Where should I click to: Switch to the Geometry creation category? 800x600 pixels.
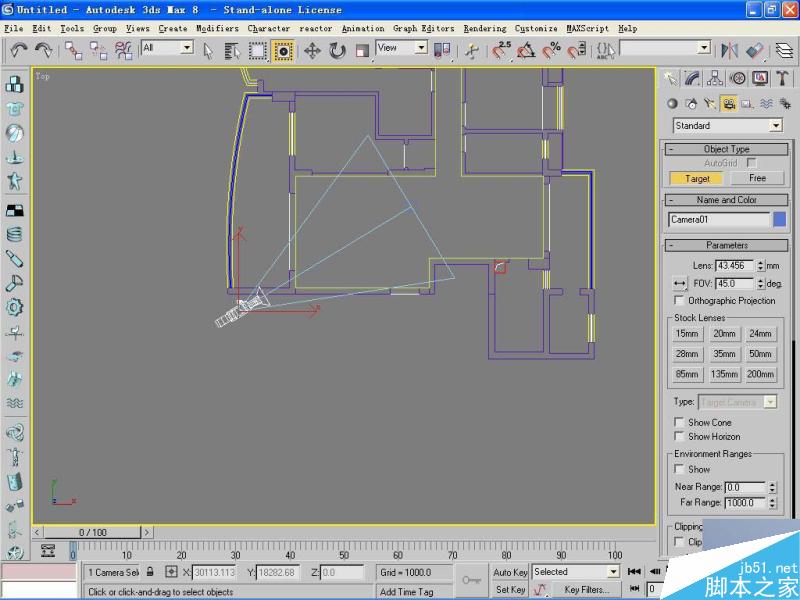click(673, 103)
